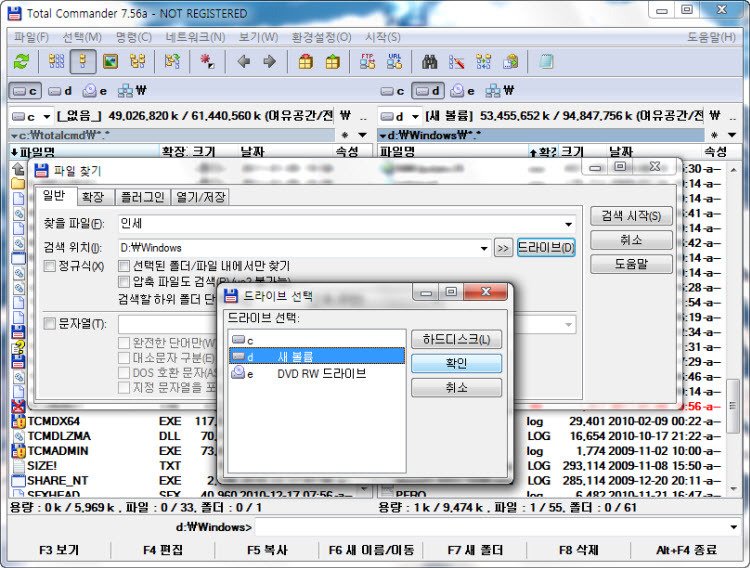Open the 환경설정 menu
The image size is (750, 568).
point(320,37)
